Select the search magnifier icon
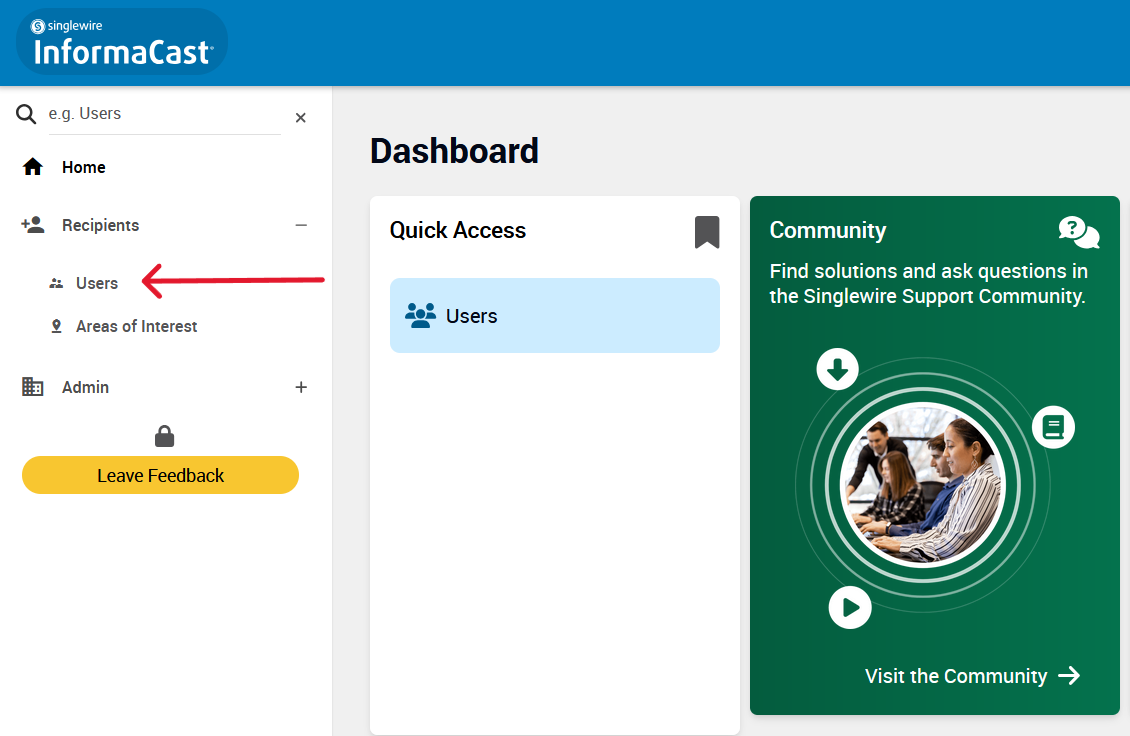This screenshot has height=736, width=1130. click(x=25, y=114)
